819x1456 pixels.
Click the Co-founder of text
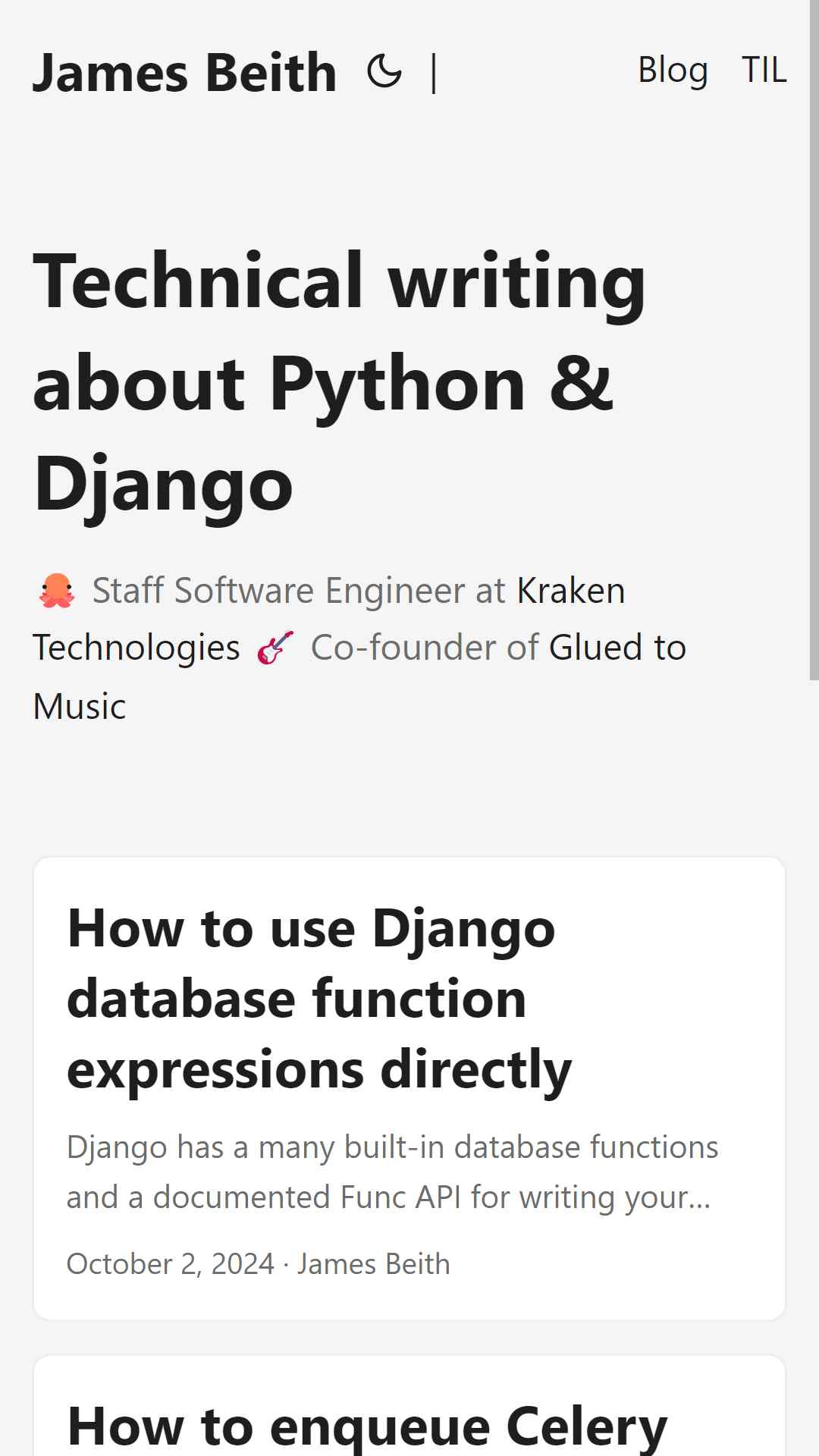click(425, 648)
